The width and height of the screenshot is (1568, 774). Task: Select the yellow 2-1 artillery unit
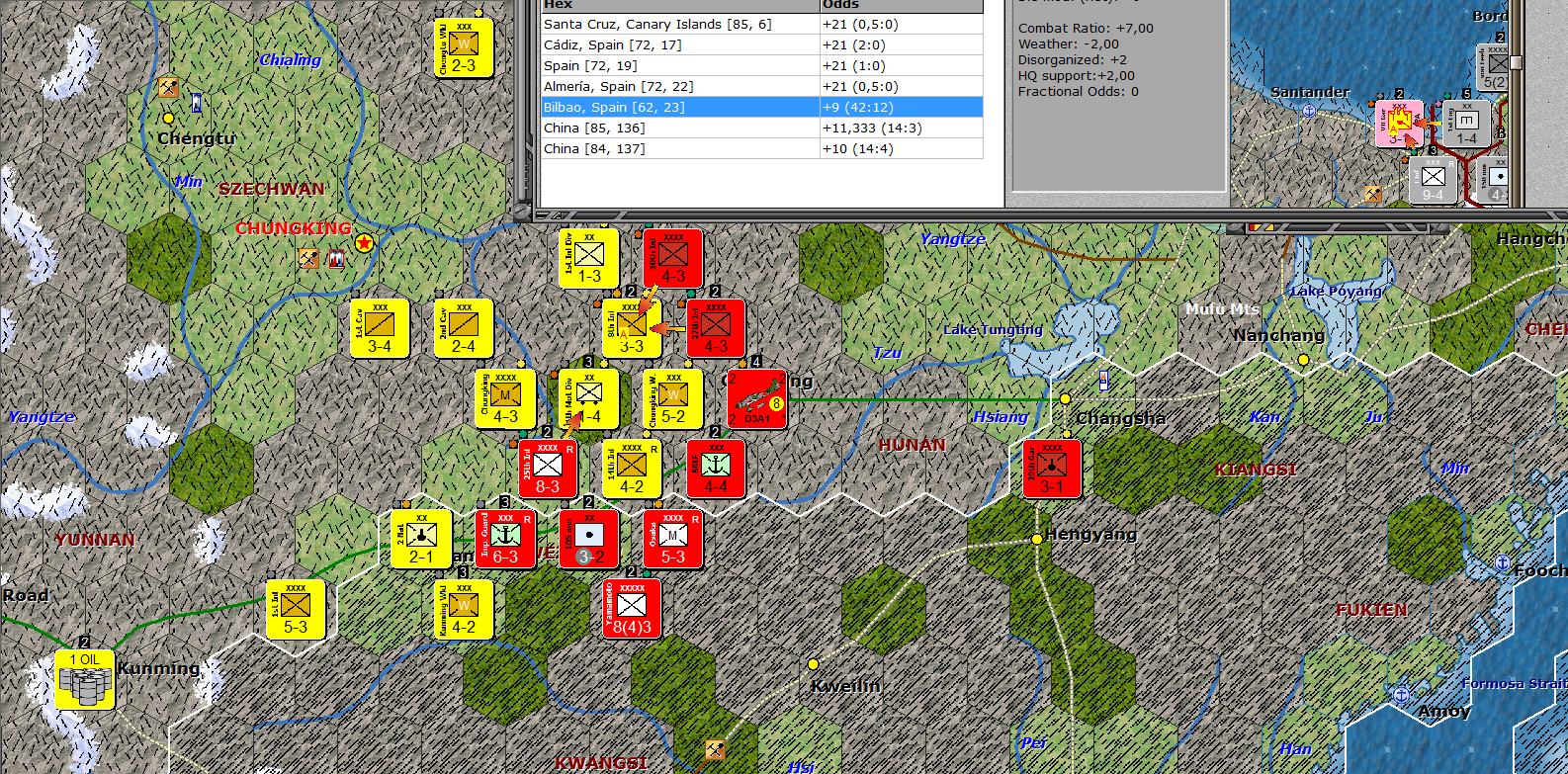[421, 539]
